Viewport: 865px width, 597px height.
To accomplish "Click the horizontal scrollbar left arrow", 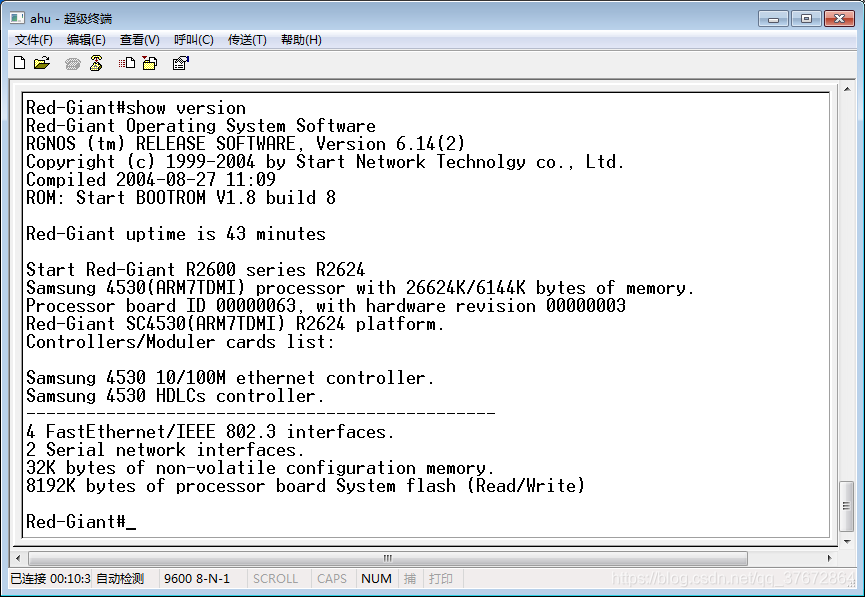I will click(x=18, y=558).
